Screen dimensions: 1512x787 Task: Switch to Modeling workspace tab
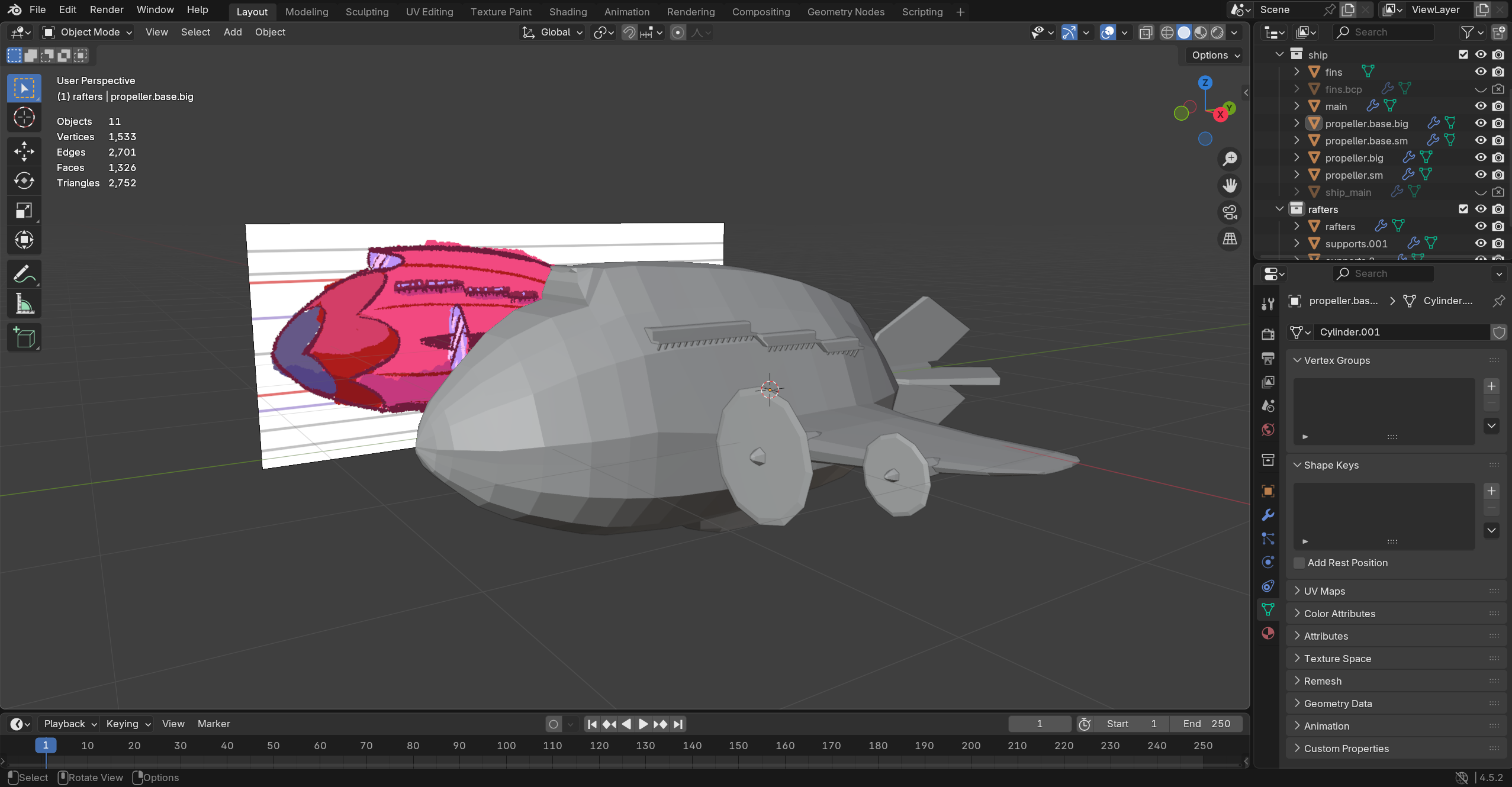click(307, 12)
